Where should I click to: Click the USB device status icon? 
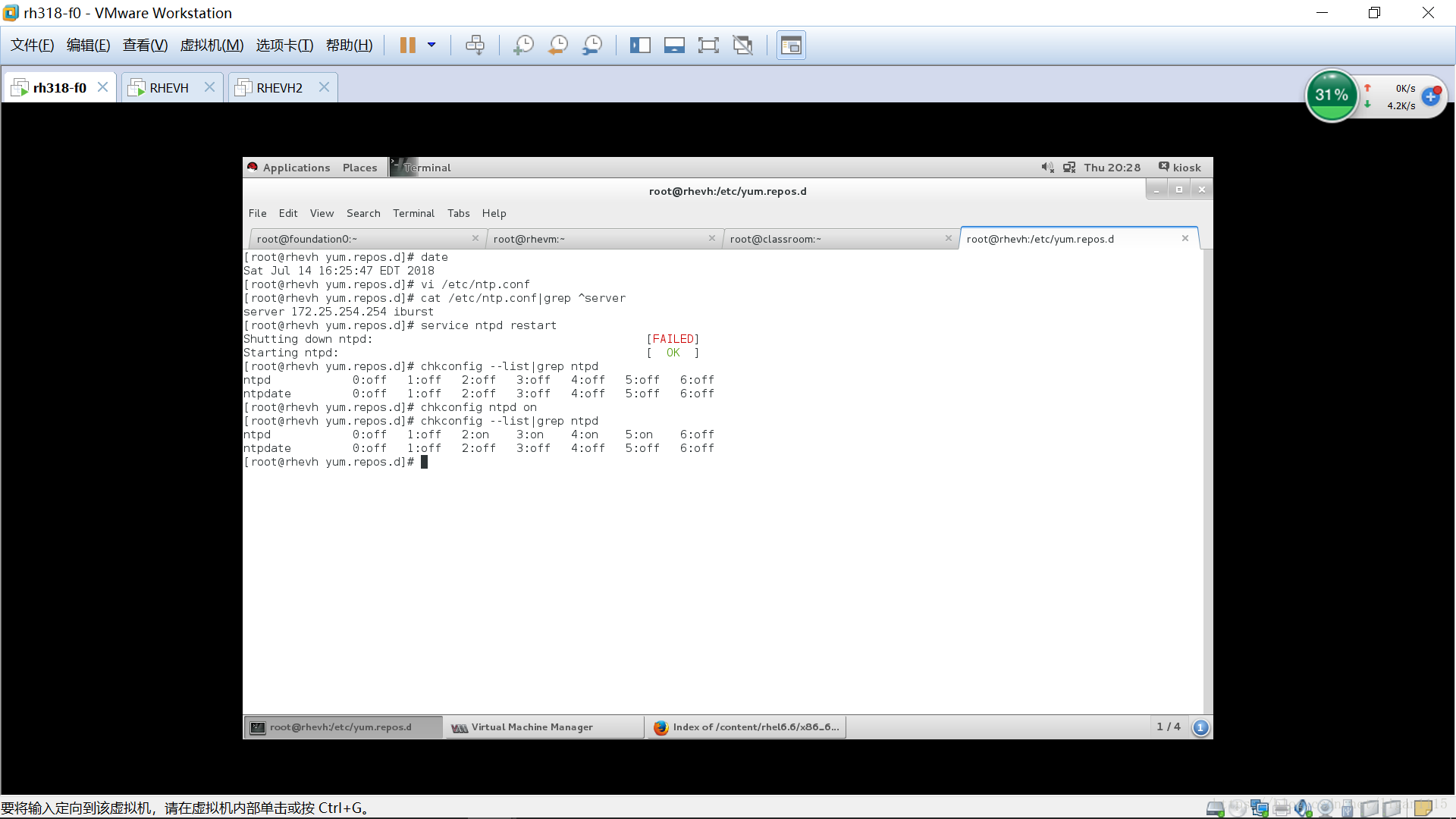click(x=1348, y=808)
